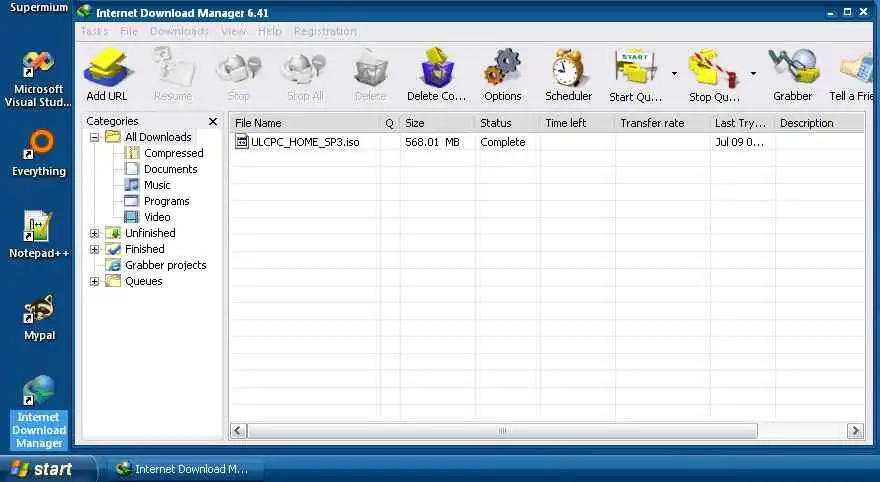The width and height of the screenshot is (880, 482).
Task: Click the horizontal scrollbar left arrow
Action: 238,430
